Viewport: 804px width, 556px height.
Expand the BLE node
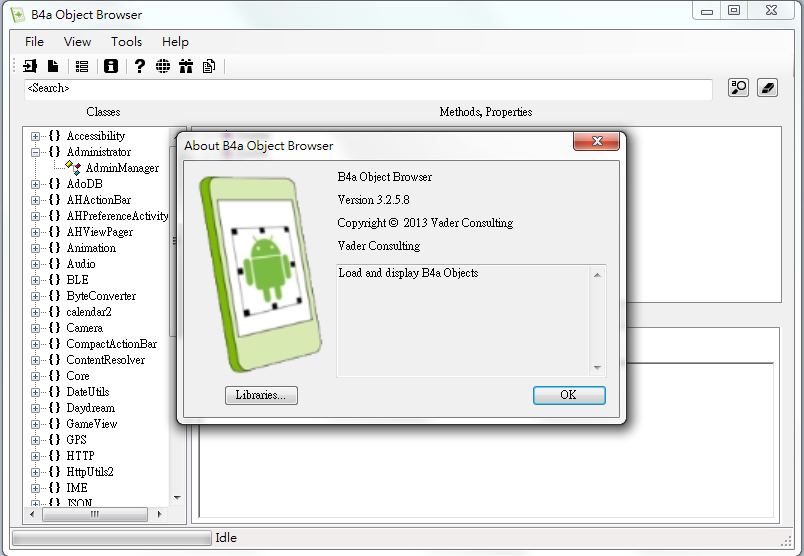(35, 280)
